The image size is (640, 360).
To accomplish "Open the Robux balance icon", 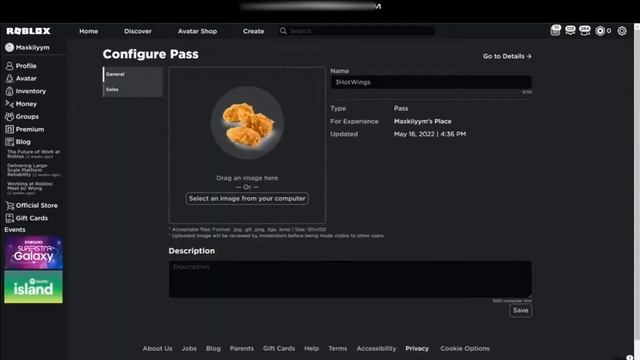I will (x=600, y=31).
